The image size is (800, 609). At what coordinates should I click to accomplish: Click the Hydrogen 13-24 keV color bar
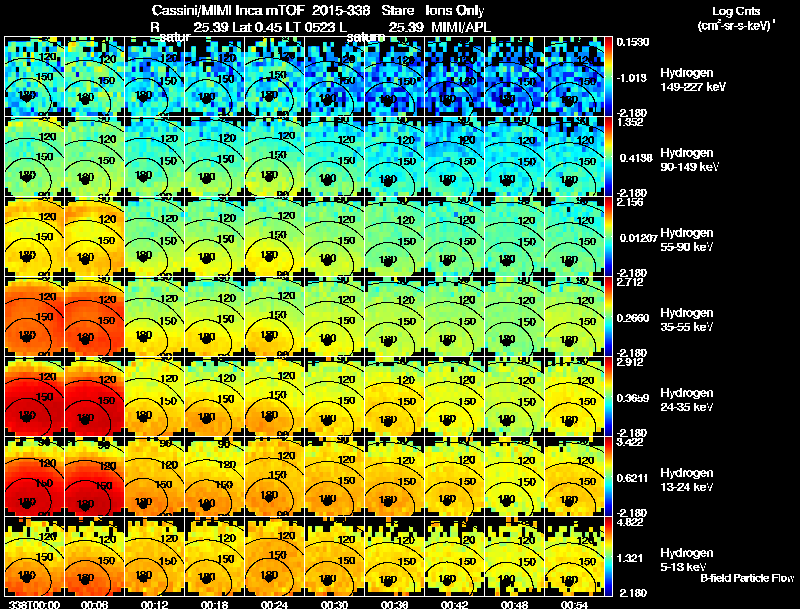pos(608,476)
